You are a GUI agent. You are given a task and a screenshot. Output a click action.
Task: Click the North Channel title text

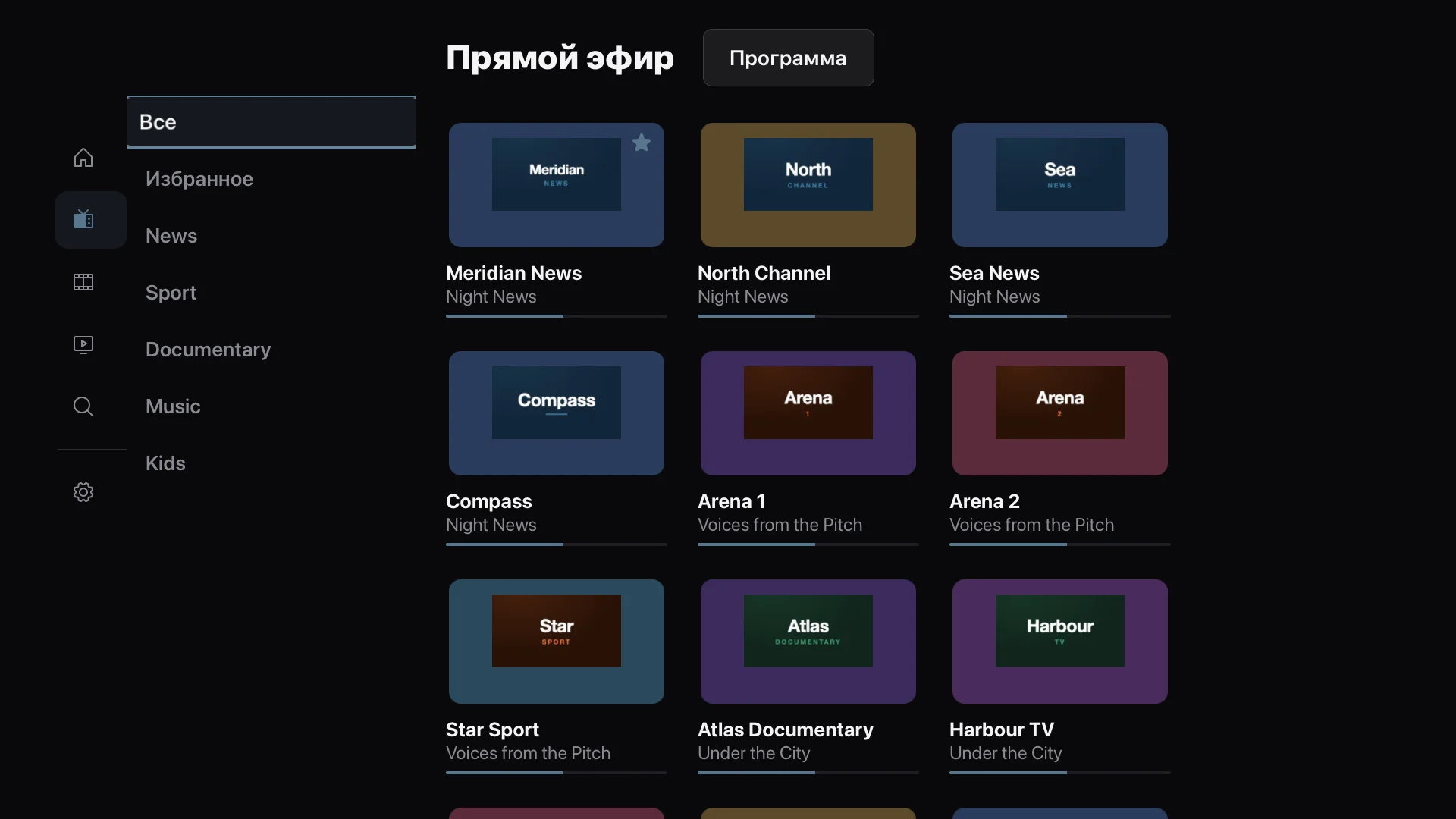[x=764, y=273]
